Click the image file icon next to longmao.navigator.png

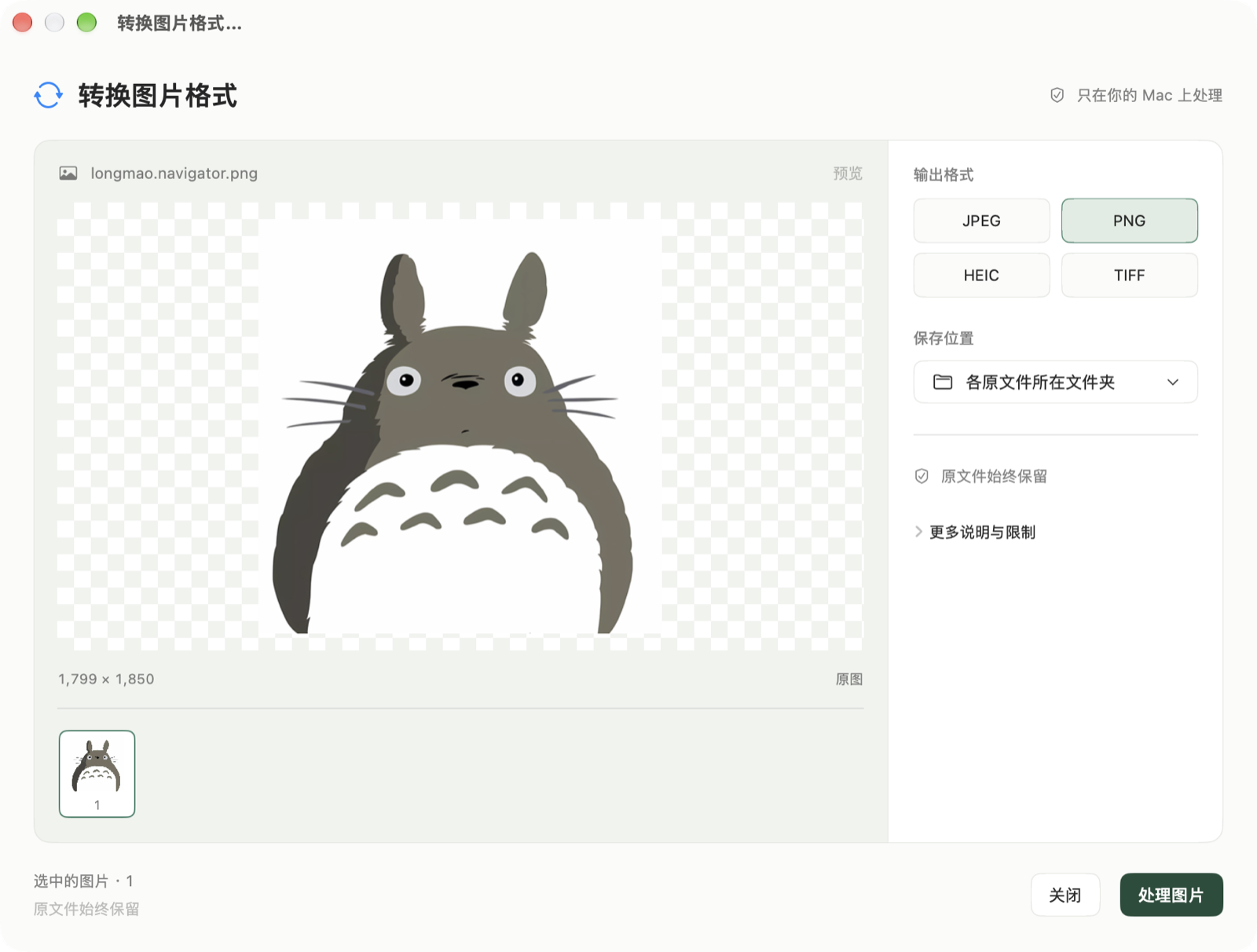click(68, 174)
